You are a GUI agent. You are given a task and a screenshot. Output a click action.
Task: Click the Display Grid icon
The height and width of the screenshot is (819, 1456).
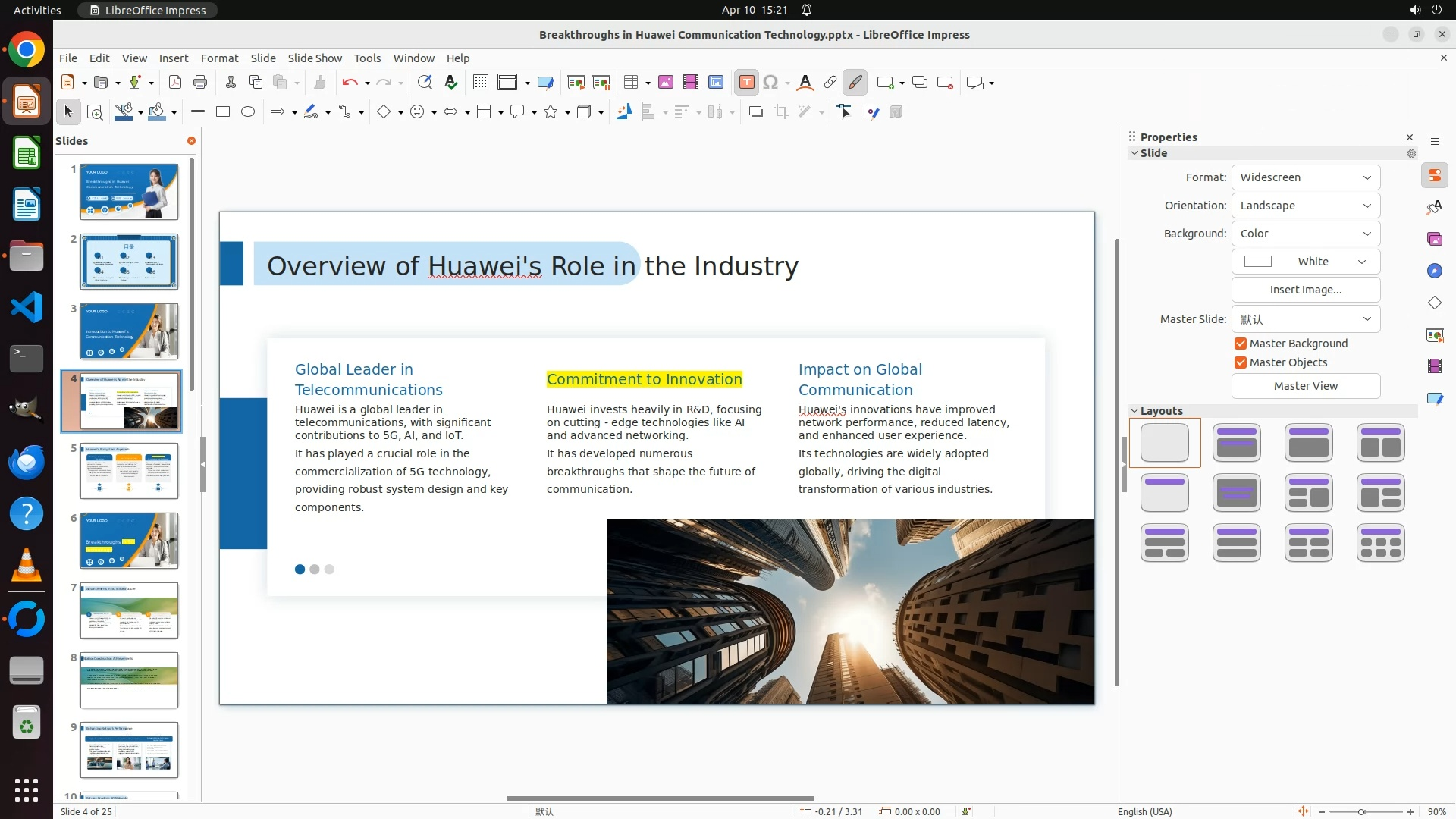click(480, 83)
